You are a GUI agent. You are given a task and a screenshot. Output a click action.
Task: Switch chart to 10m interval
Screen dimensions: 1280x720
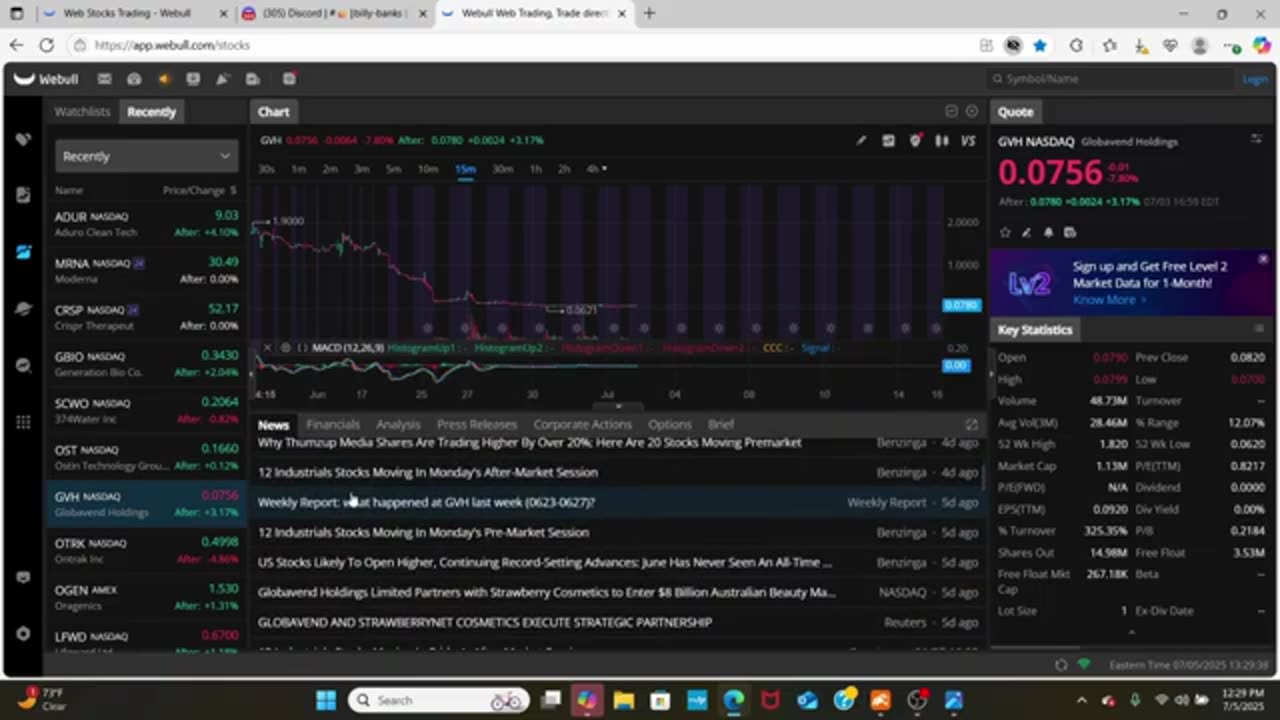(x=428, y=169)
